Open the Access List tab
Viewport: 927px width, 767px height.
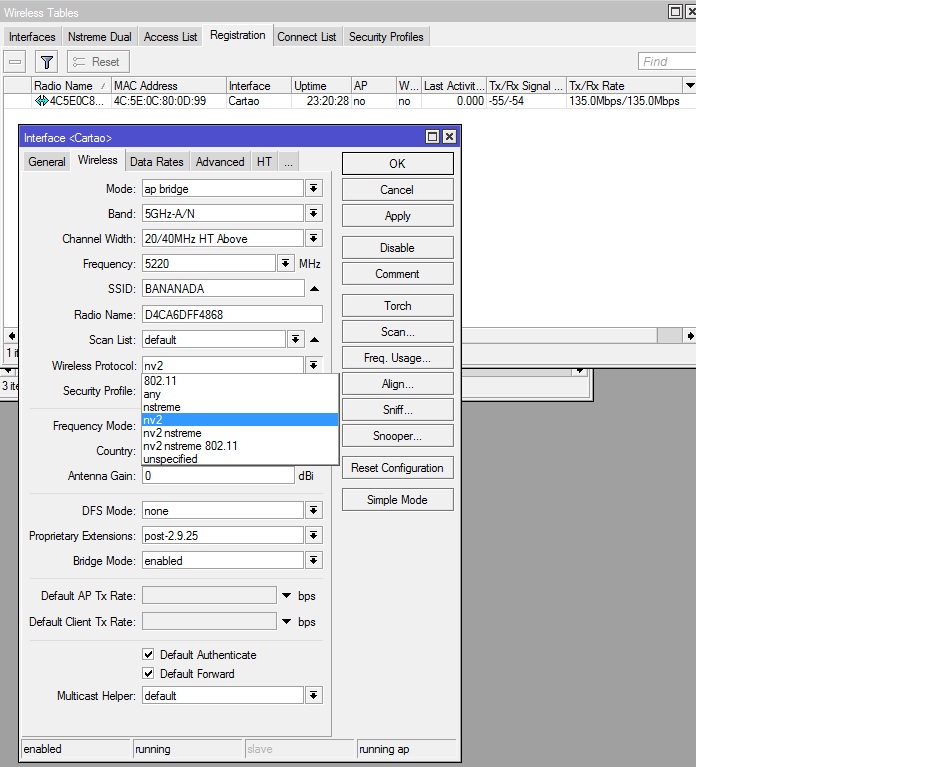tap(170, 37)
